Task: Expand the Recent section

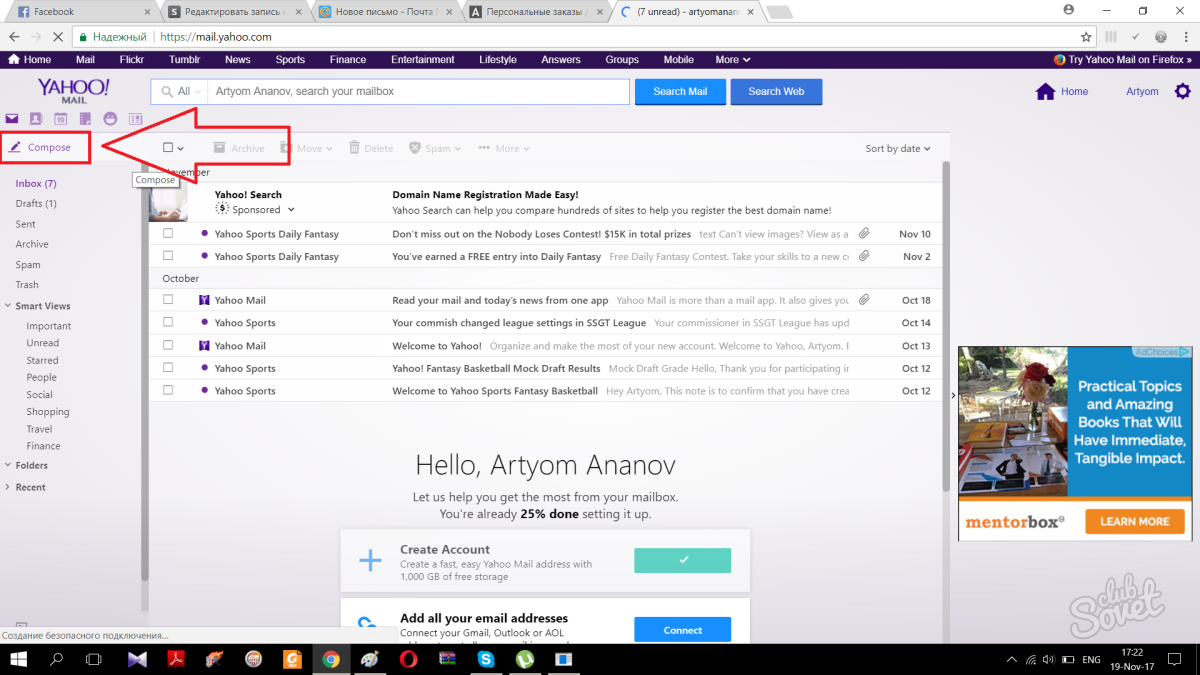Action: [x=8, y=487]
